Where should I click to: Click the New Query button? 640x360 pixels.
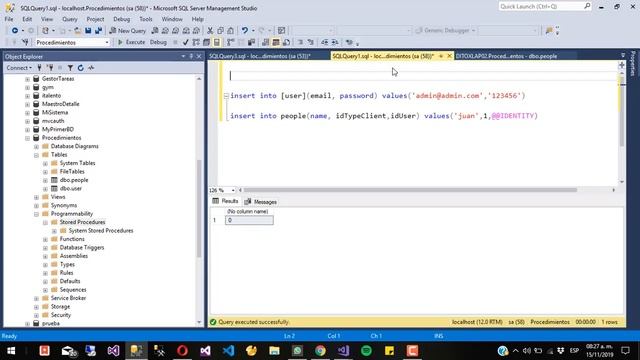[x=128, y=31]
